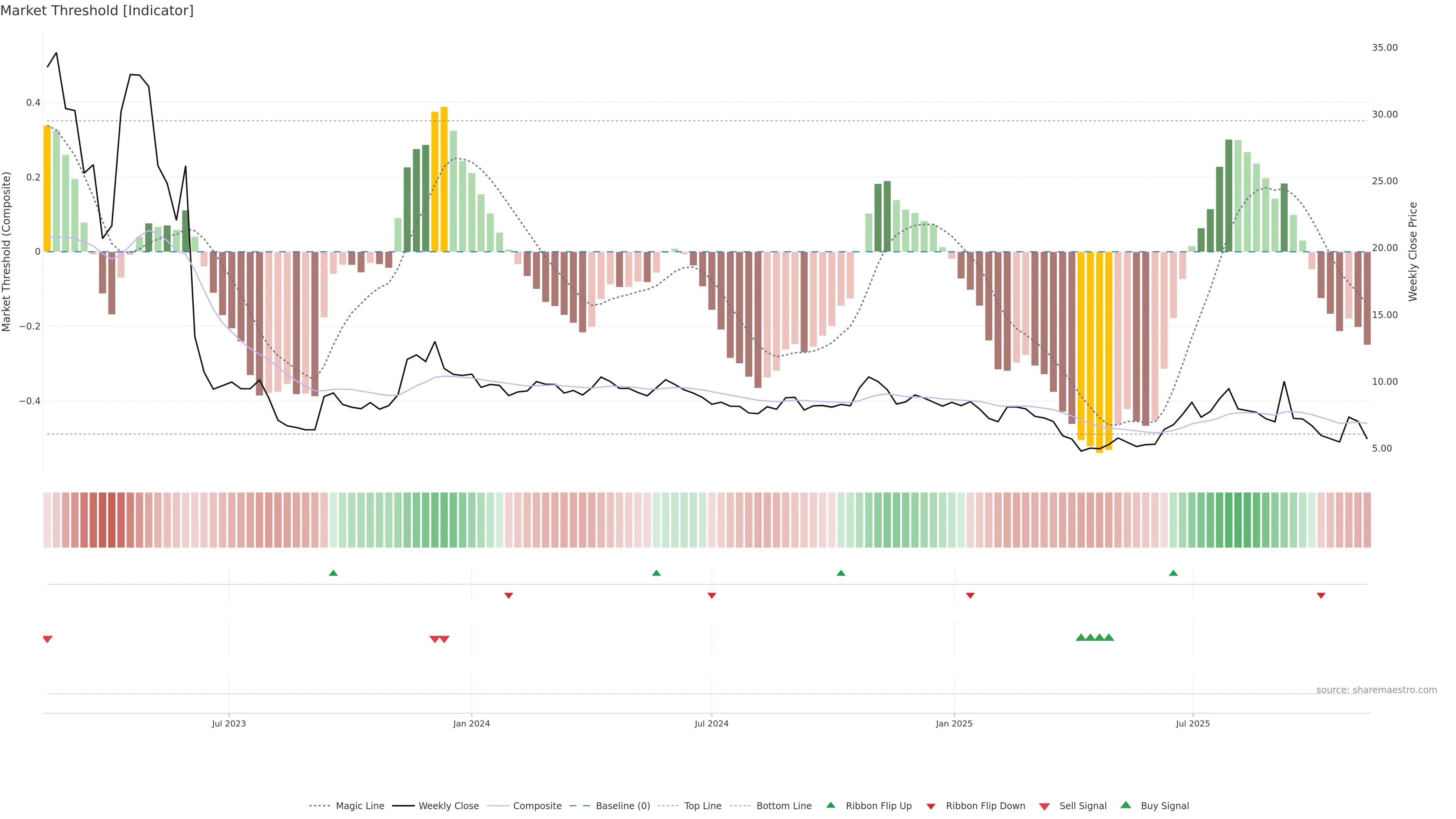This screenshot has width=1456, height=819.
Task: Click the Ribbon Flip Up marker nearest Jul 2025
Action: click(1173, 573)
